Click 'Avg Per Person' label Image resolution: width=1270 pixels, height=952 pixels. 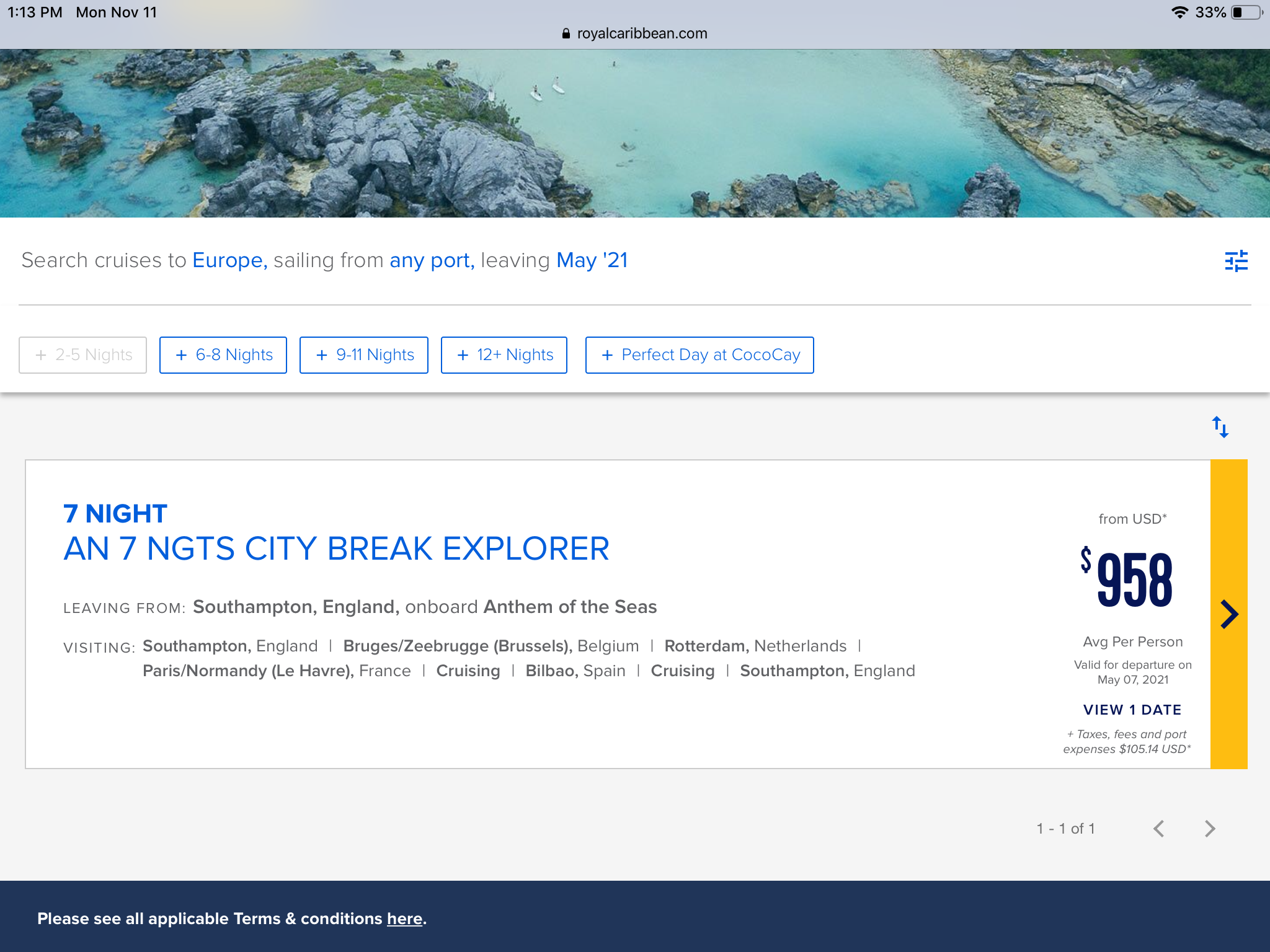click(x=1133, y=641)
